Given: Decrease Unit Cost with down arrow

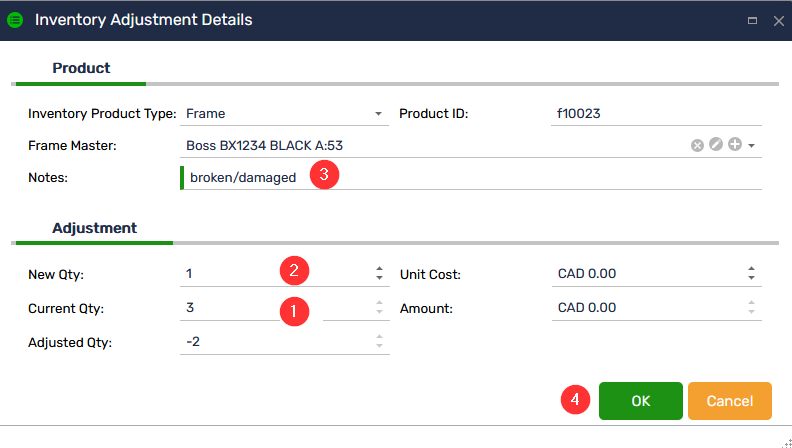Looking at the screenshot, I should 751,279.
